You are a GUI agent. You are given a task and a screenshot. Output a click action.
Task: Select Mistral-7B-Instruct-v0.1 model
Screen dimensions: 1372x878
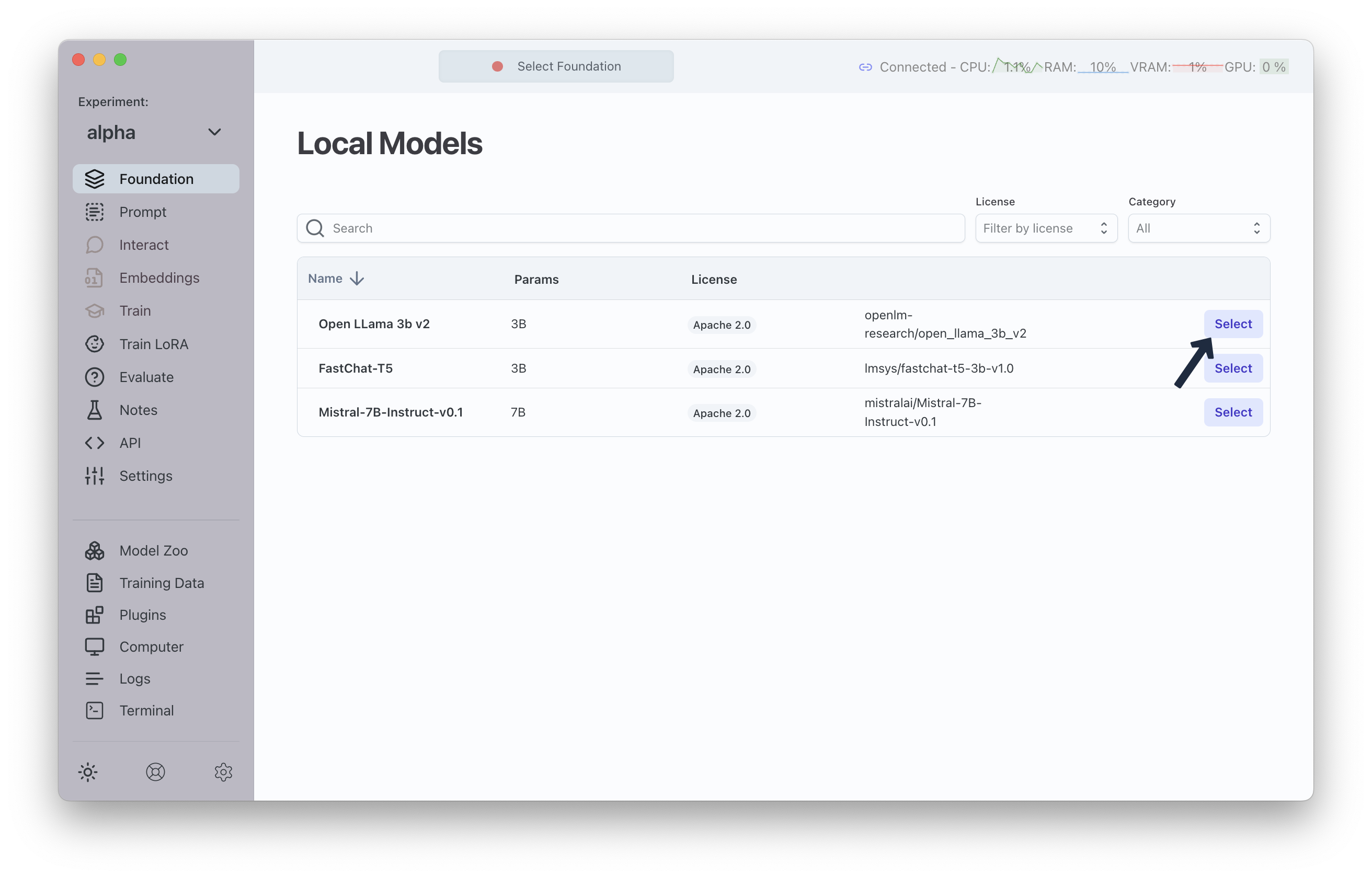click(1232, 412)
